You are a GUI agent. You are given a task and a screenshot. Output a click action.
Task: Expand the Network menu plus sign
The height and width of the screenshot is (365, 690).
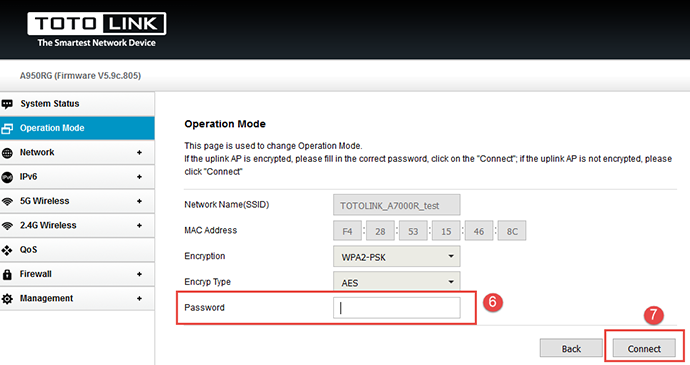pyautogui.click(x=139, y=152)
